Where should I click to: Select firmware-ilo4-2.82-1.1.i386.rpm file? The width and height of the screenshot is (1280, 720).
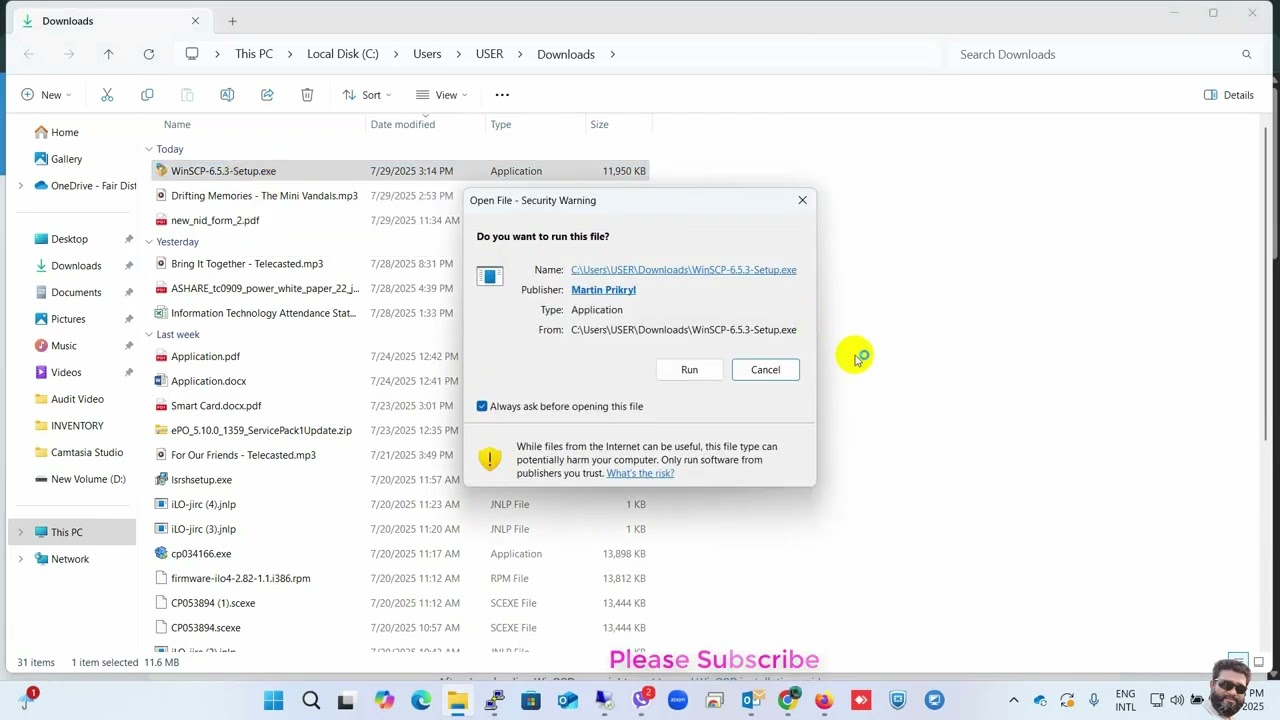pyautogui.click(x=240, y=578)
